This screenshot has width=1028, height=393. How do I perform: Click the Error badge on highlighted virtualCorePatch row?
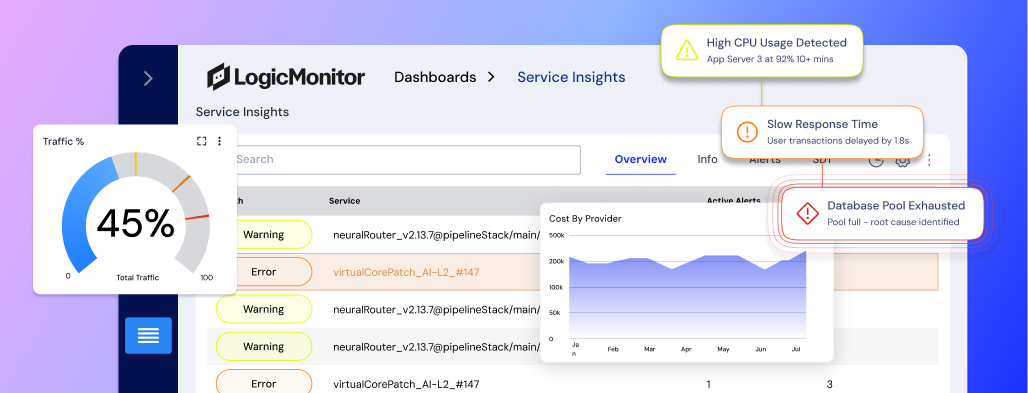pos(264,272)
